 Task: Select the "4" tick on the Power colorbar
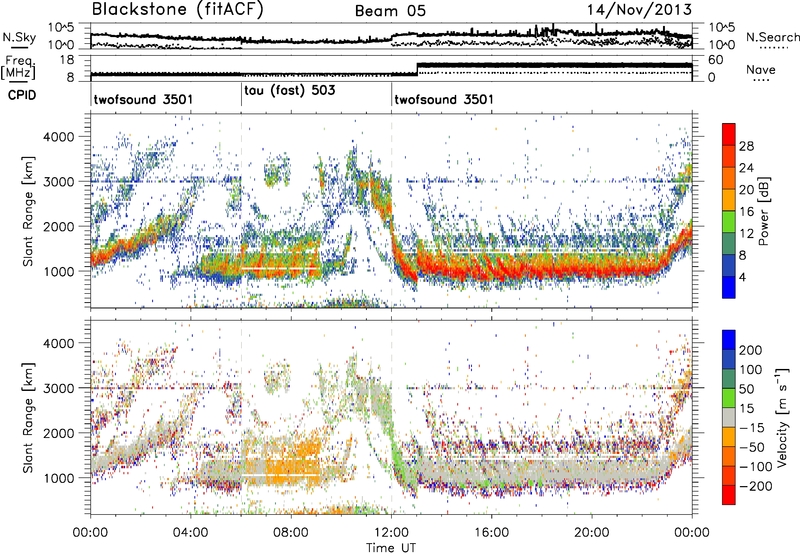tap(742, 277)
